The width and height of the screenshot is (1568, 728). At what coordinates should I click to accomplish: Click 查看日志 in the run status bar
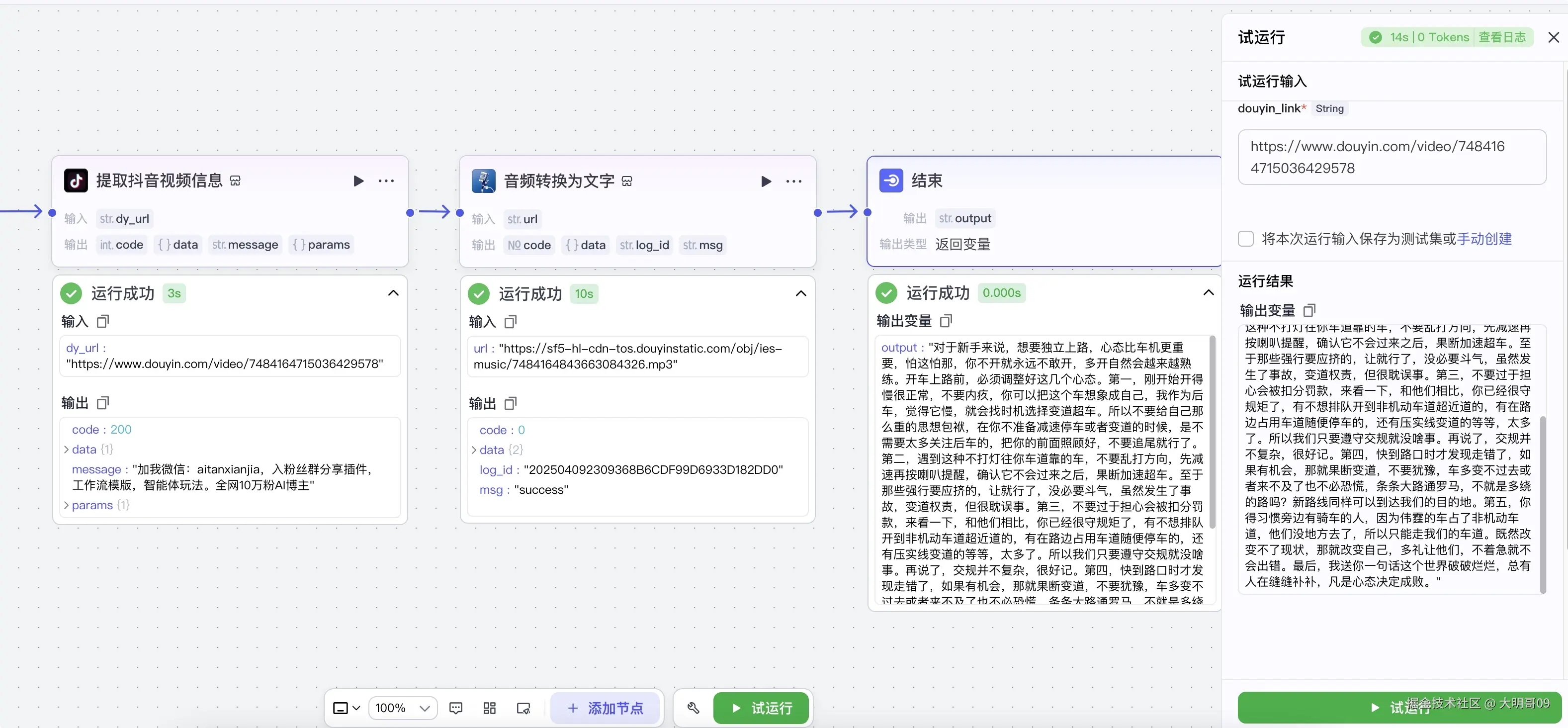pos(1502,37)
